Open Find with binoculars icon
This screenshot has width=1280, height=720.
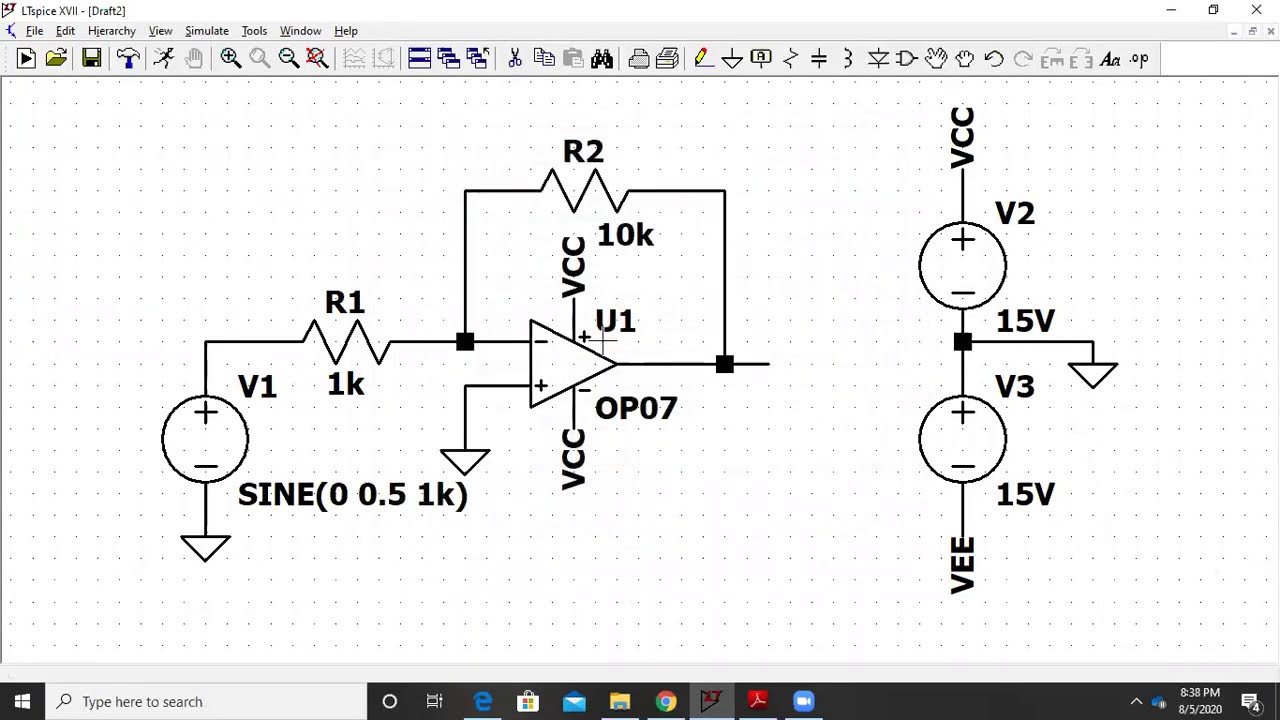coord(602,59)
